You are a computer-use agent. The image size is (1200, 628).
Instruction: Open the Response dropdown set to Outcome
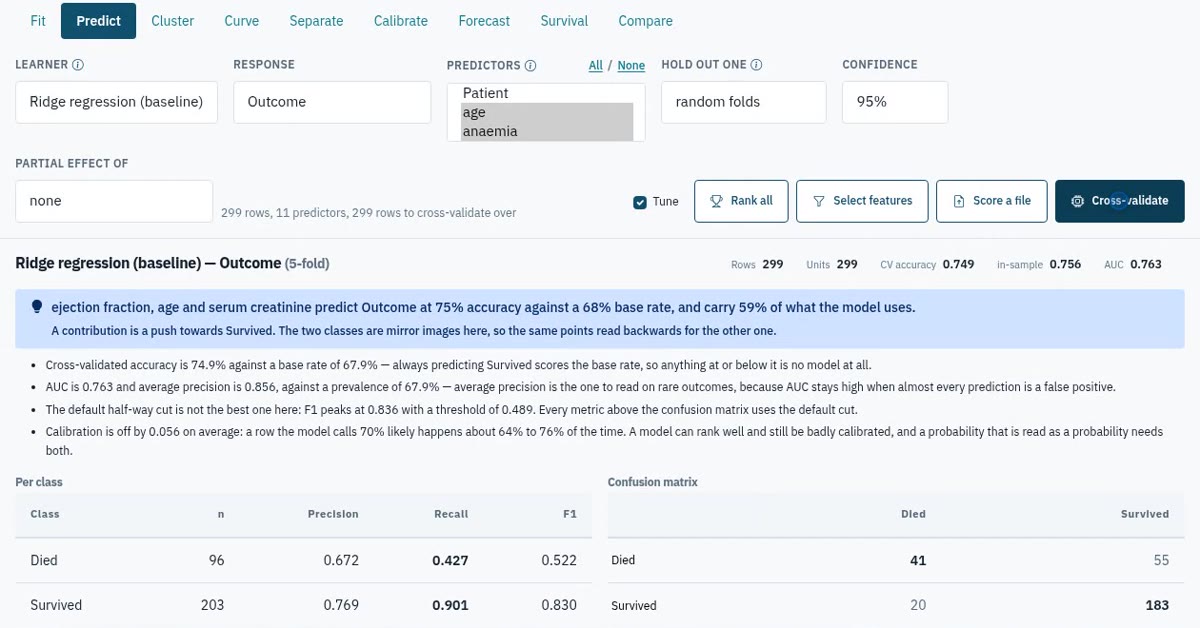coord(332,102)
